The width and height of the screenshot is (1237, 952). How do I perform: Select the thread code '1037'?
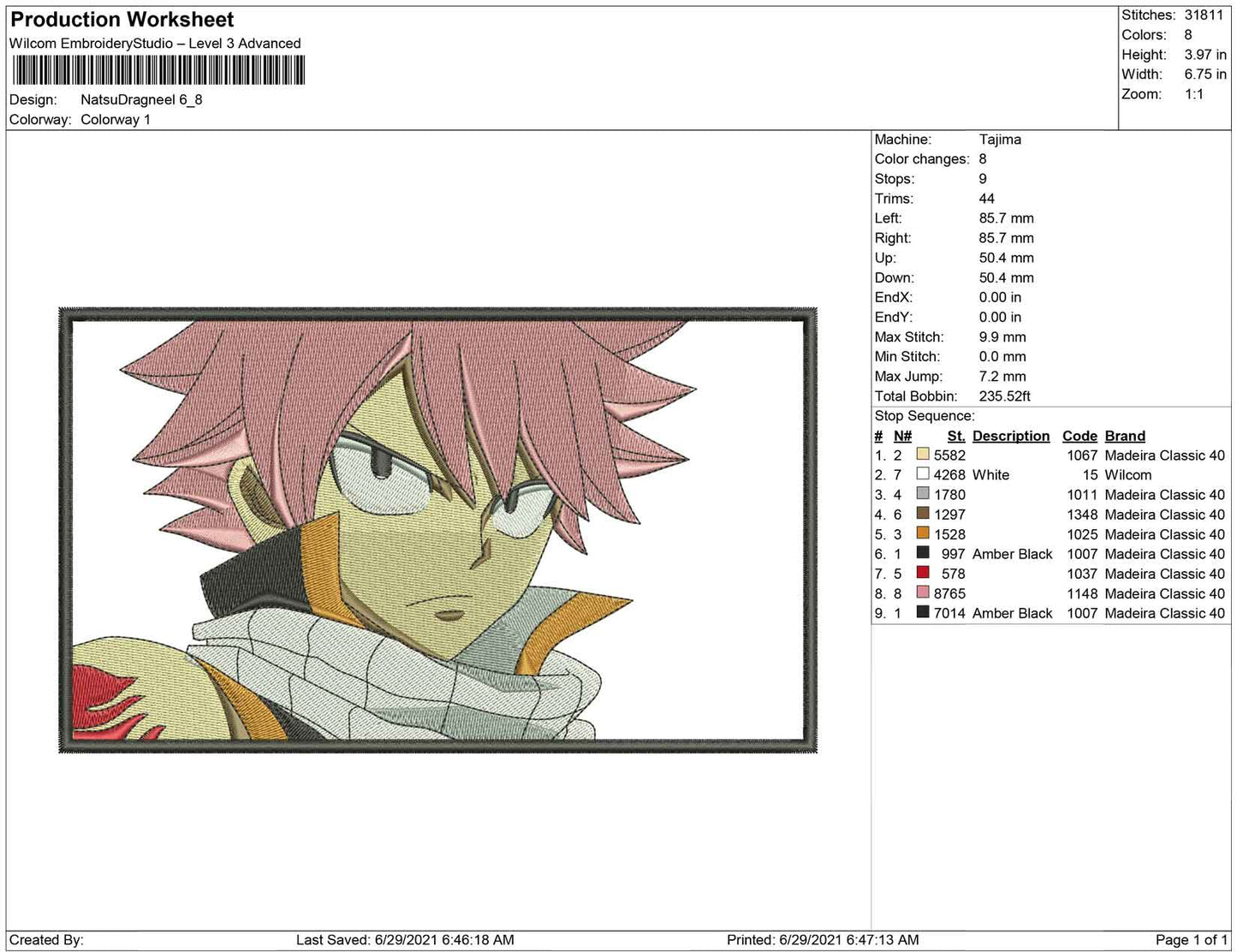pos(1082,574)
